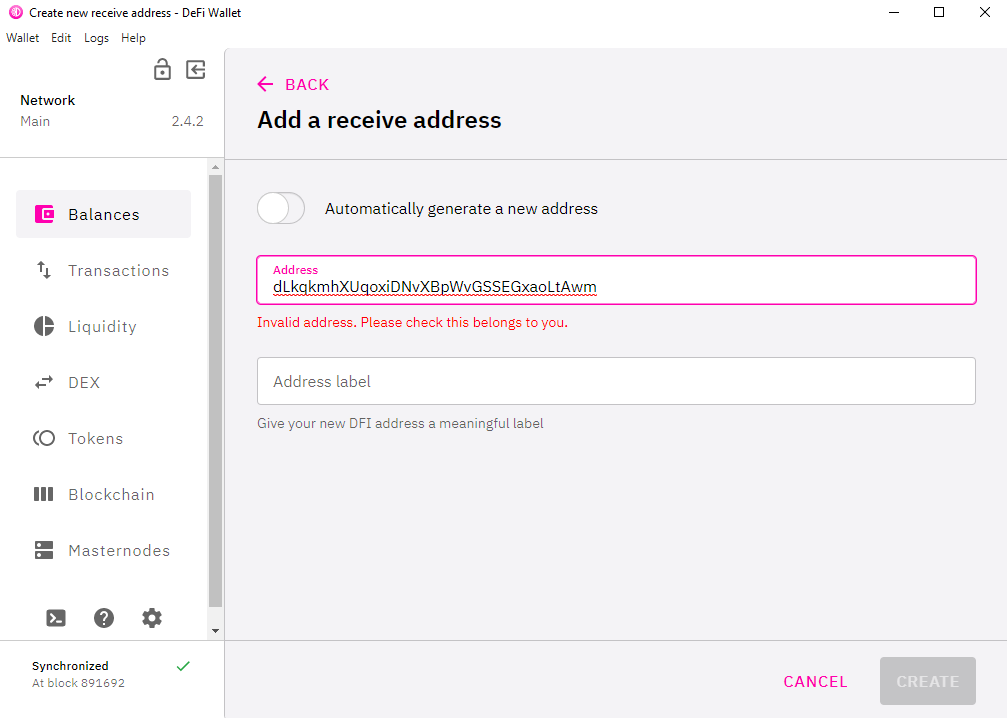1007x718 pixels.
Task: Open the Help menu
Action: [133, 38]
